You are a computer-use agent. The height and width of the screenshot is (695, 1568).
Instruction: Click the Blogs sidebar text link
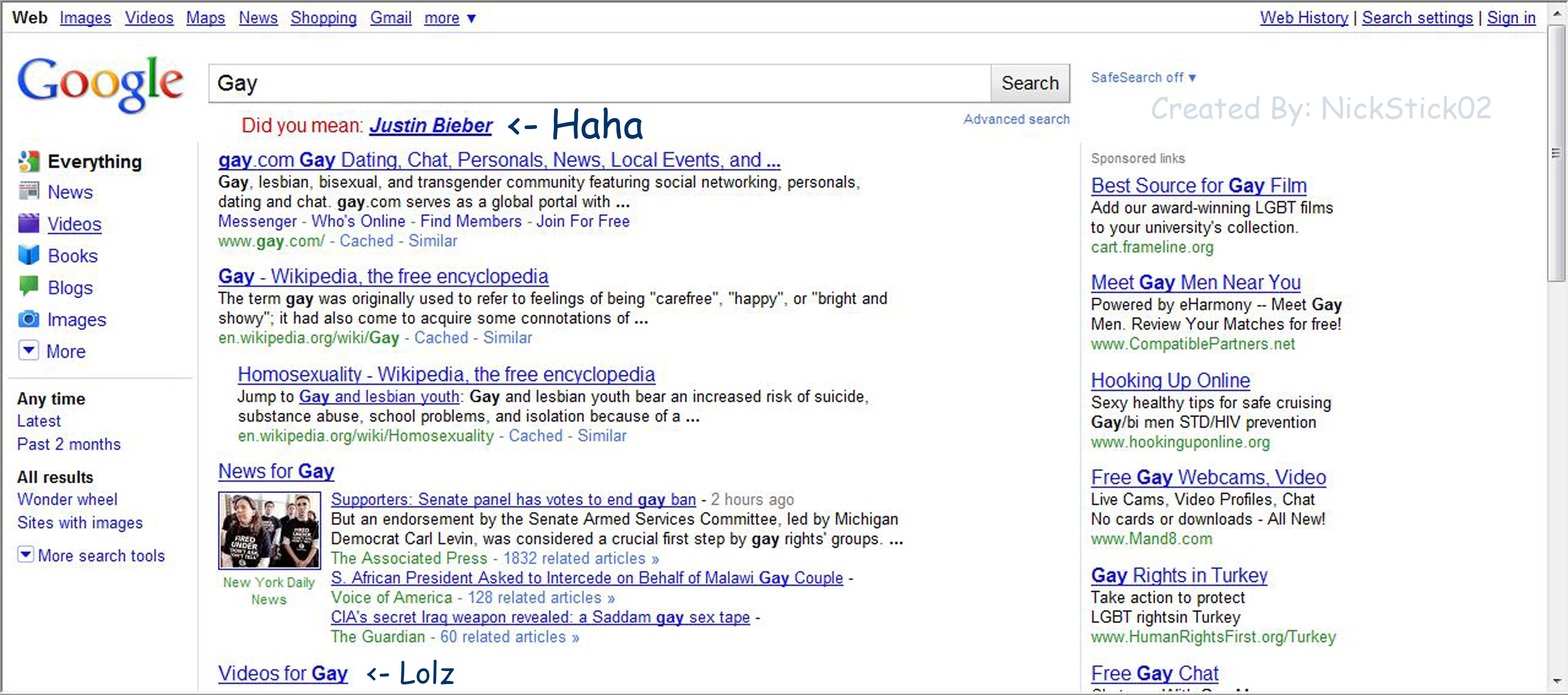[x=70, y=288]
